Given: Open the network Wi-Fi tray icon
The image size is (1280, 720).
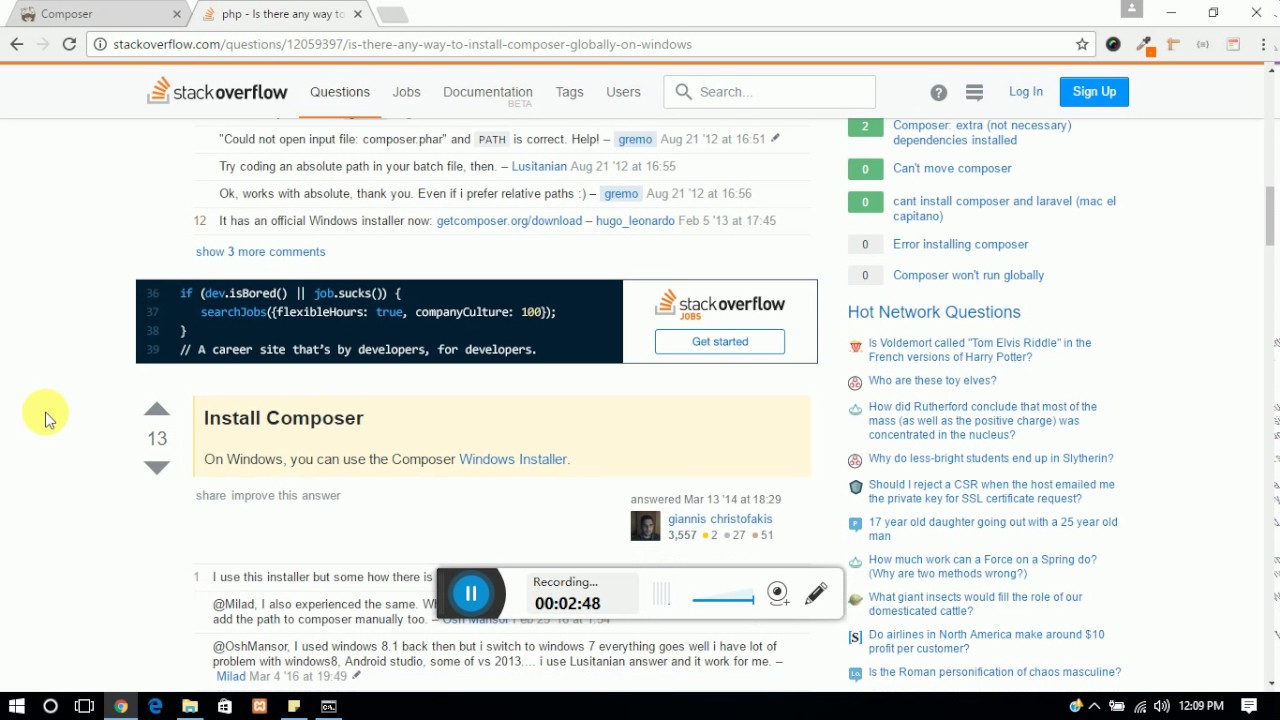Looking at the screenshot, I should pyautogui.click(x=1140, y=707).
